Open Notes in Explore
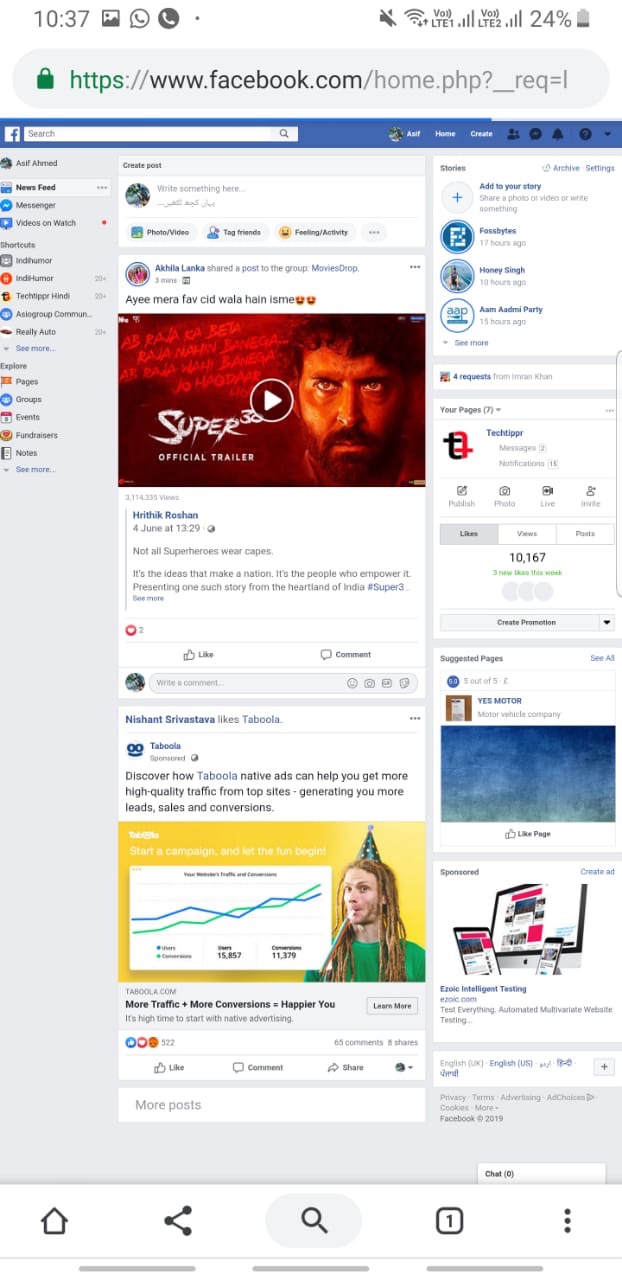This screenshot has height=1280, width=622. point(26,453)
